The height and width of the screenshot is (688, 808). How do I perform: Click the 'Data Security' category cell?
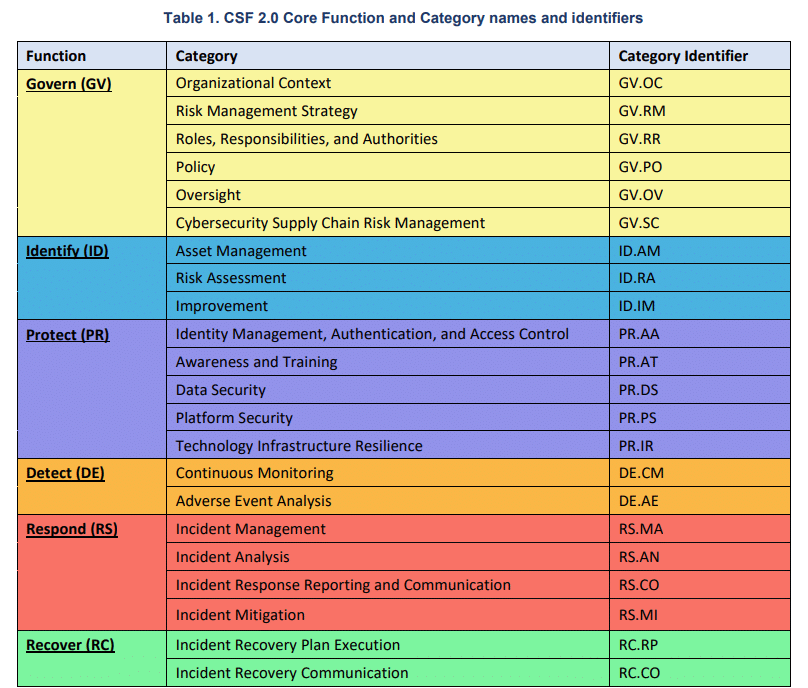click(x=388, y=390)
